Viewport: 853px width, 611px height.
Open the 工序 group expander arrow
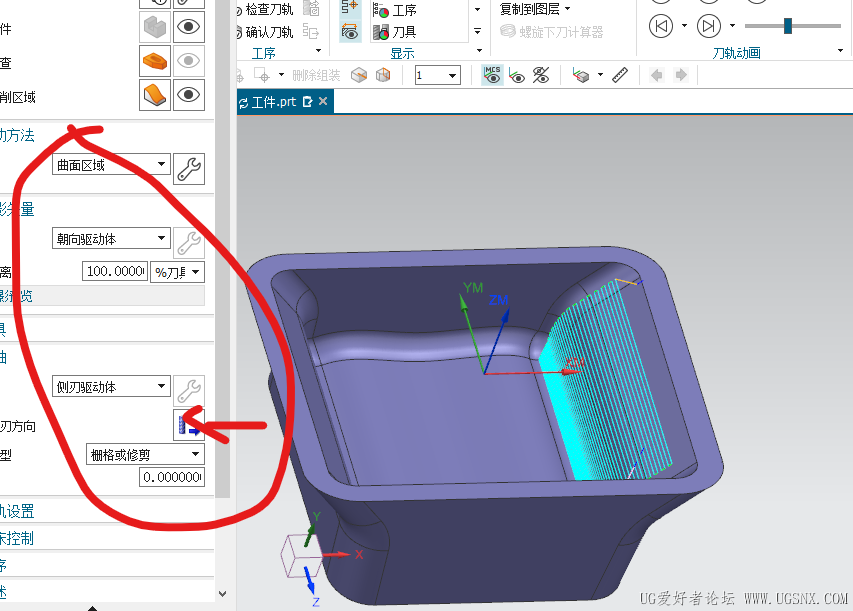pos(319,51)
